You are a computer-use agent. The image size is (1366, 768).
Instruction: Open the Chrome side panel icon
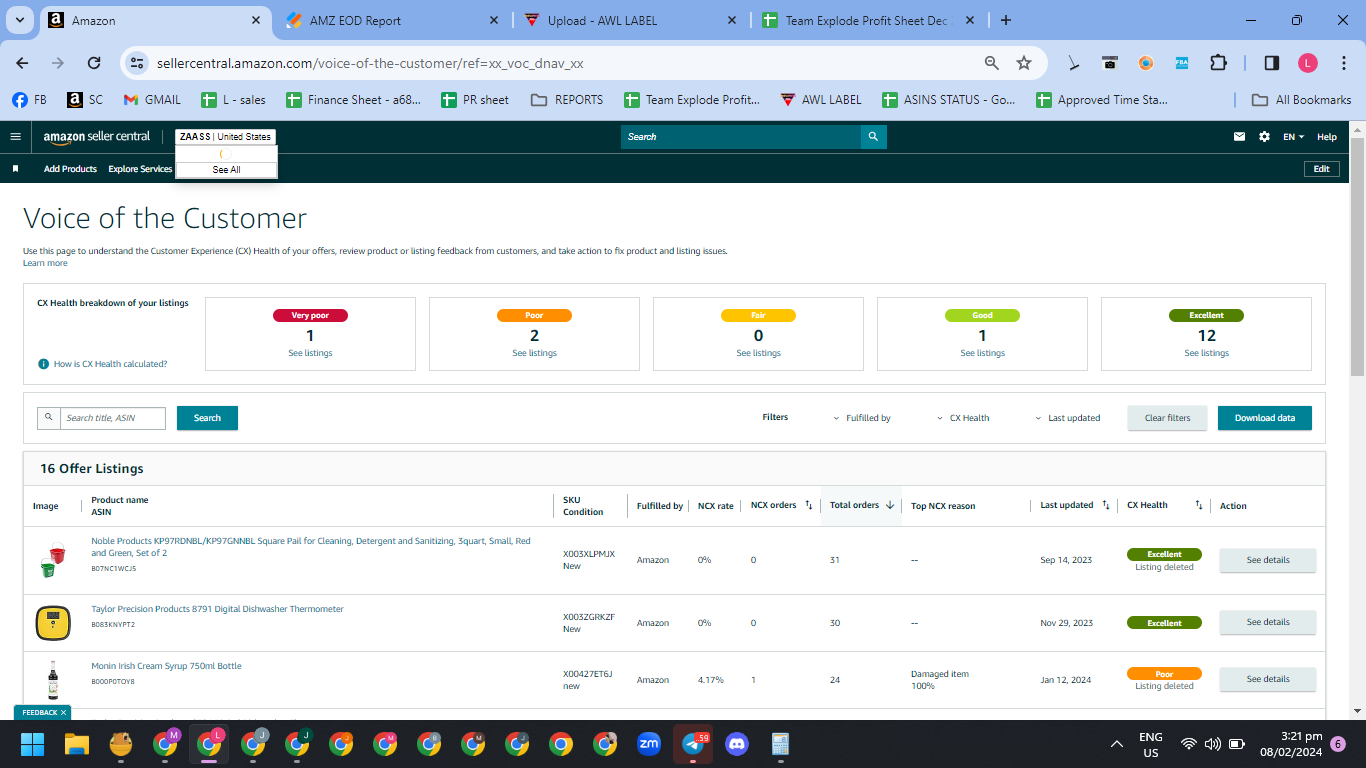point(1272,63)
